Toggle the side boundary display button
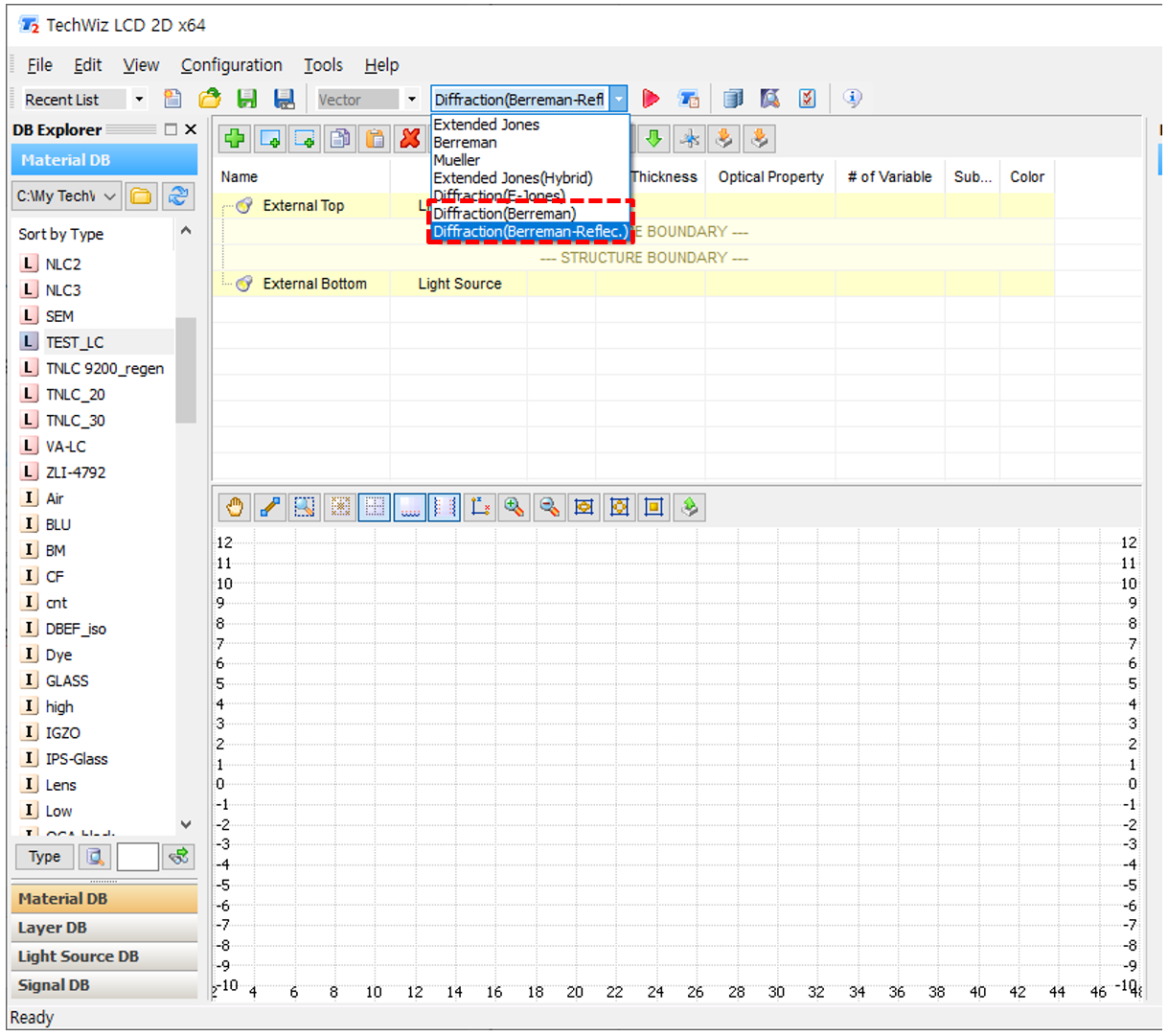 click(x=445, y=507)
